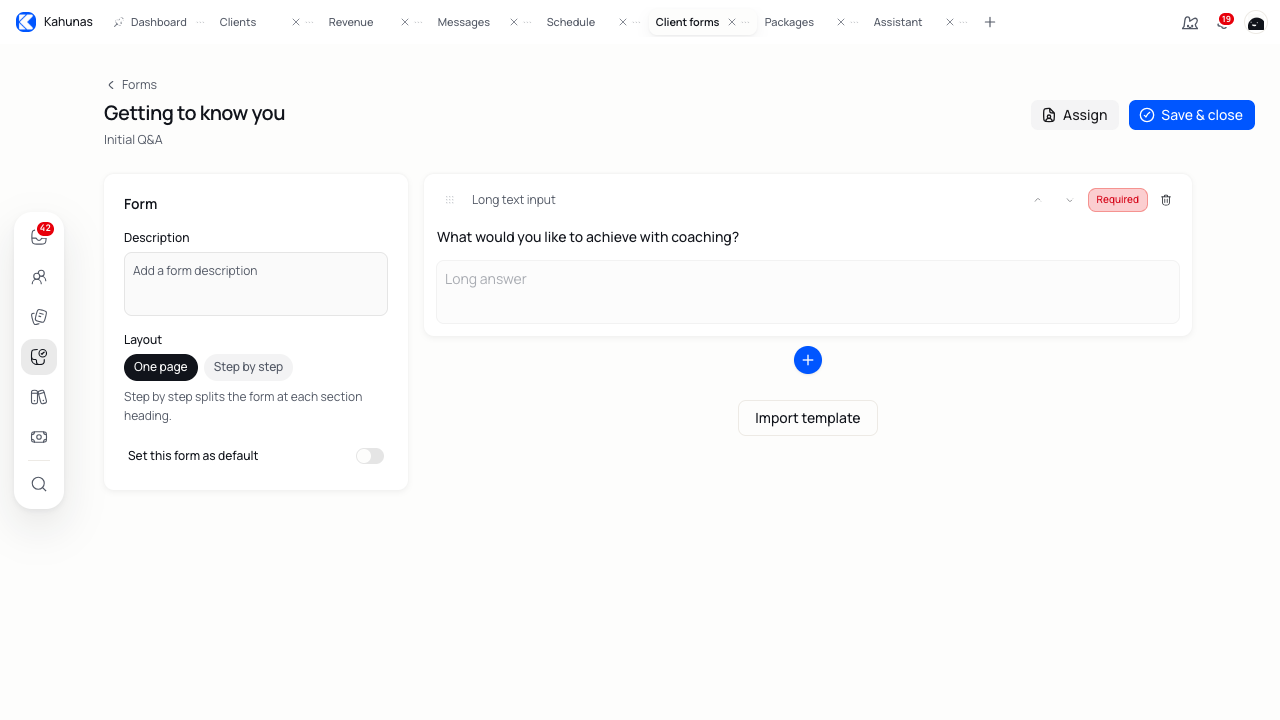The width and height of the screenshot is (1280, 720).
Task: Add a new question with blue plus
Action: coord(808,360)
